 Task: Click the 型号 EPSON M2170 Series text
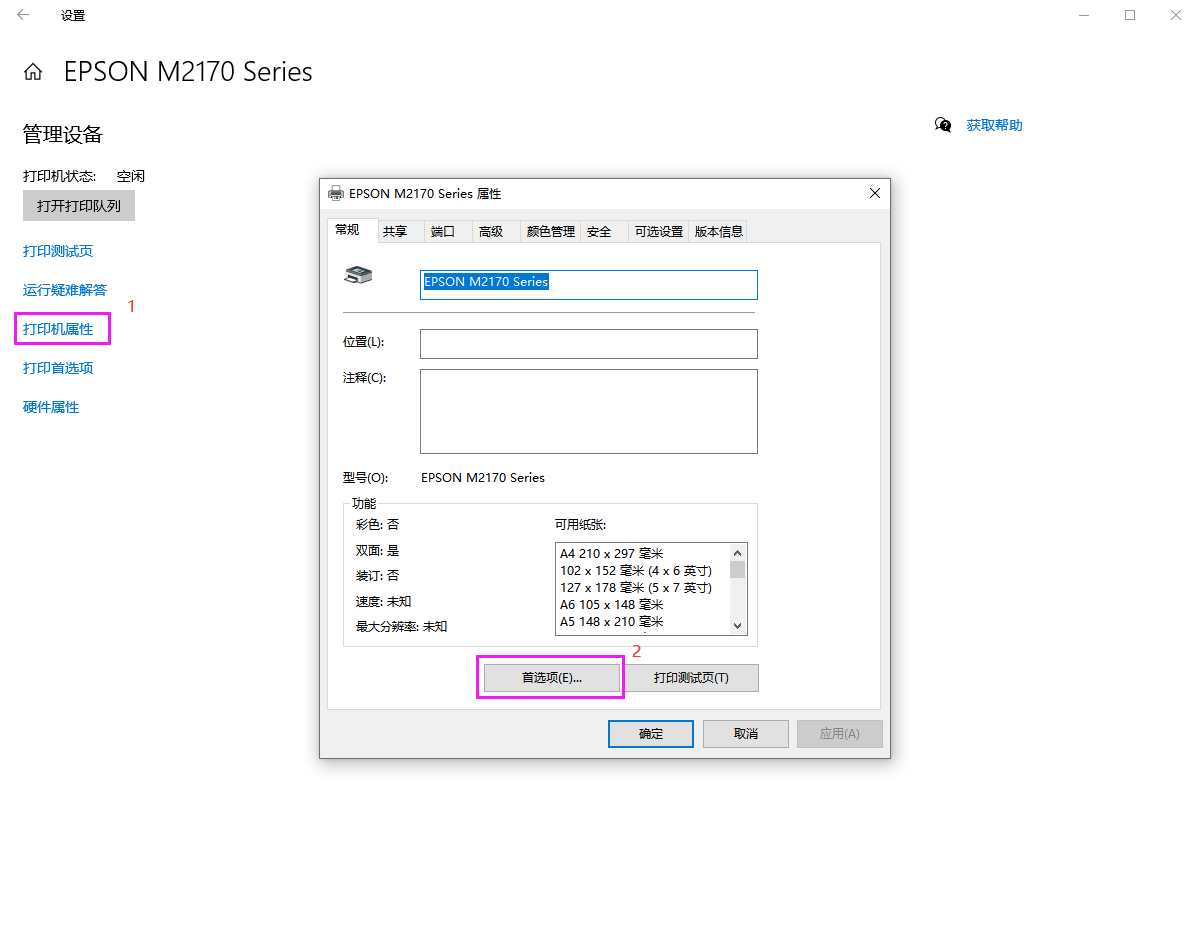(482, 478)
